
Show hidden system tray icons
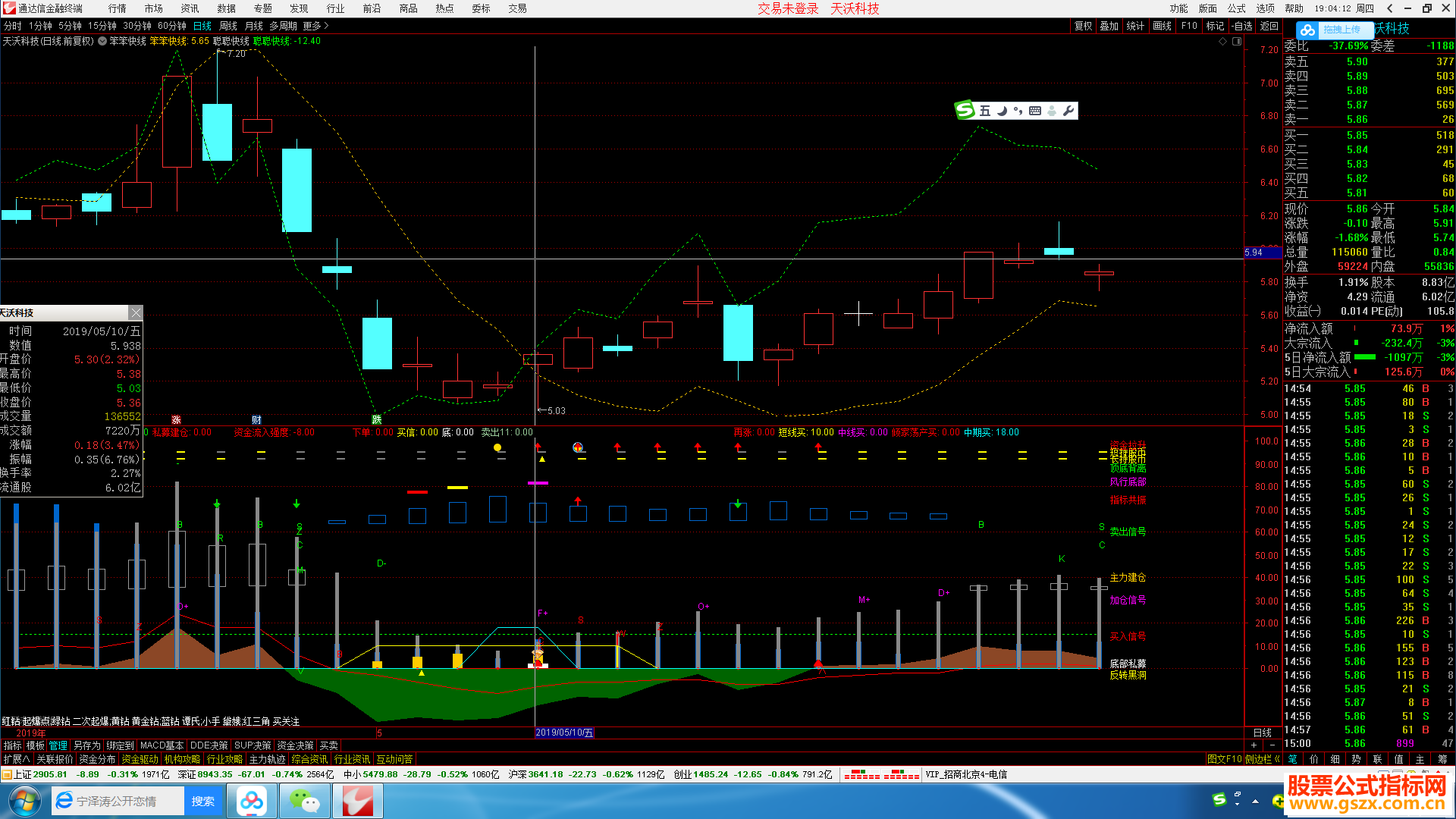click(x=1255, y=801)
